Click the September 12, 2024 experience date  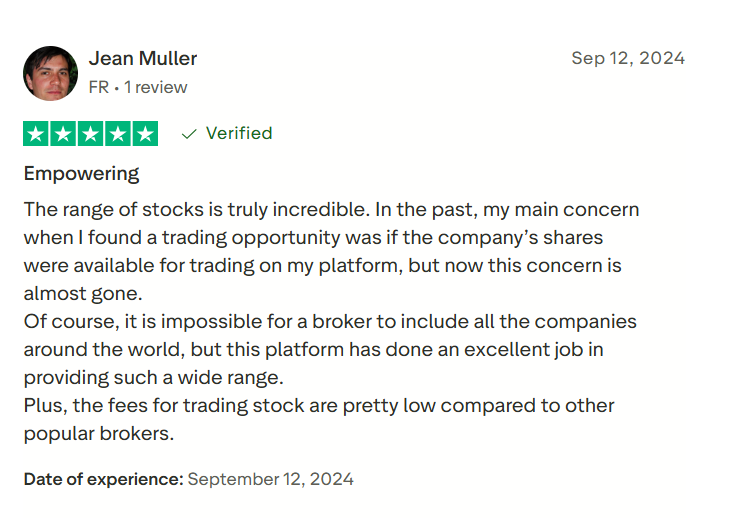point(271,479)
